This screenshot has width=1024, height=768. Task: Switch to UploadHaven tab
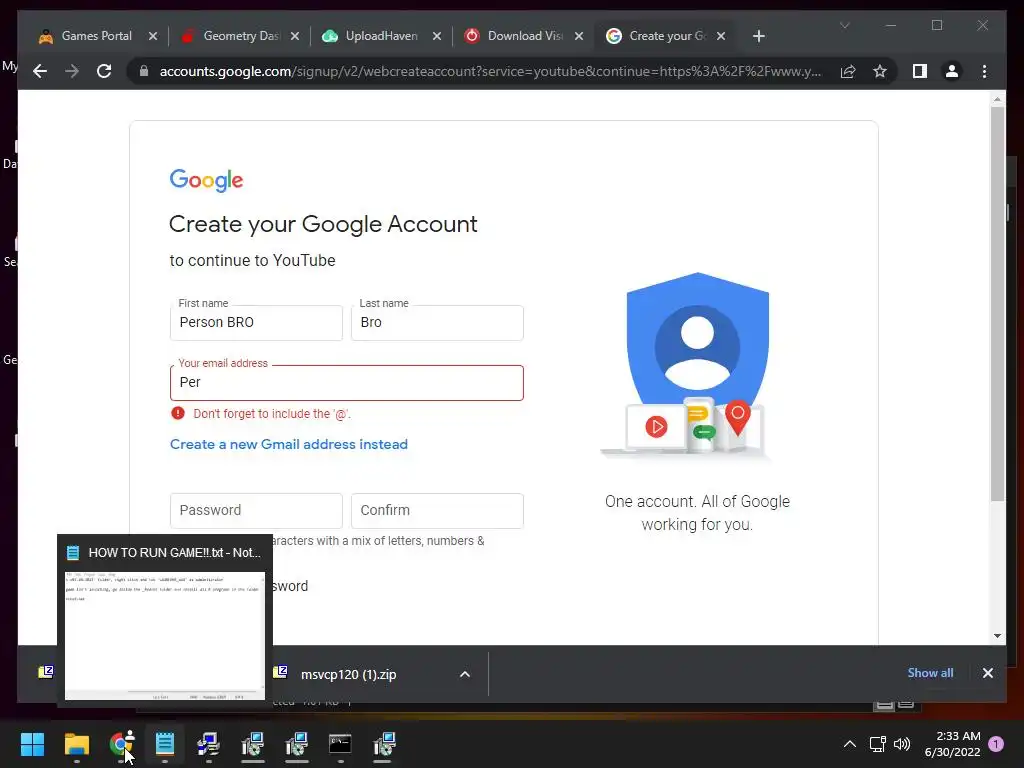(381, 36)
